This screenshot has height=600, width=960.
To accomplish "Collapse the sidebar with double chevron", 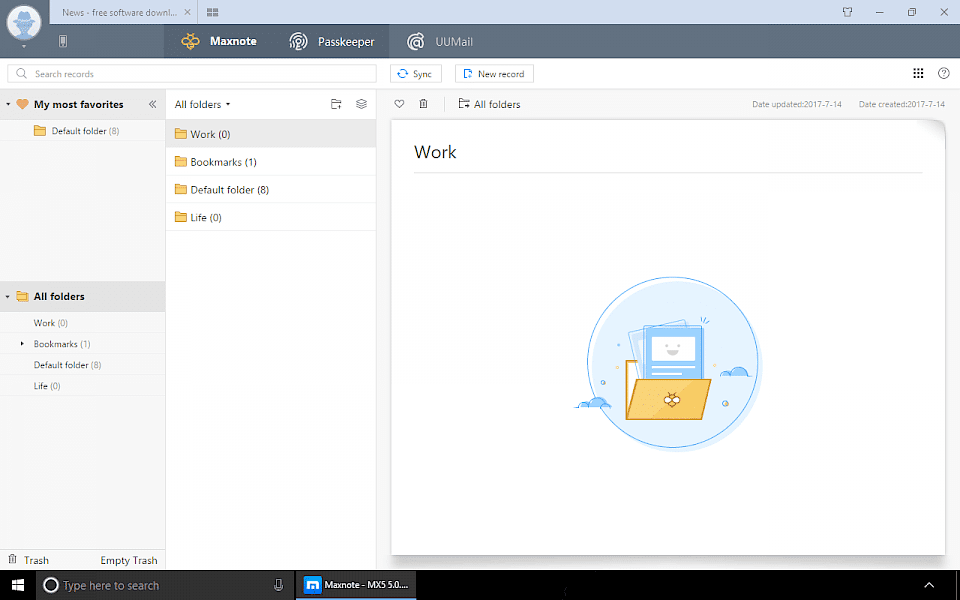I will [152, 104].
